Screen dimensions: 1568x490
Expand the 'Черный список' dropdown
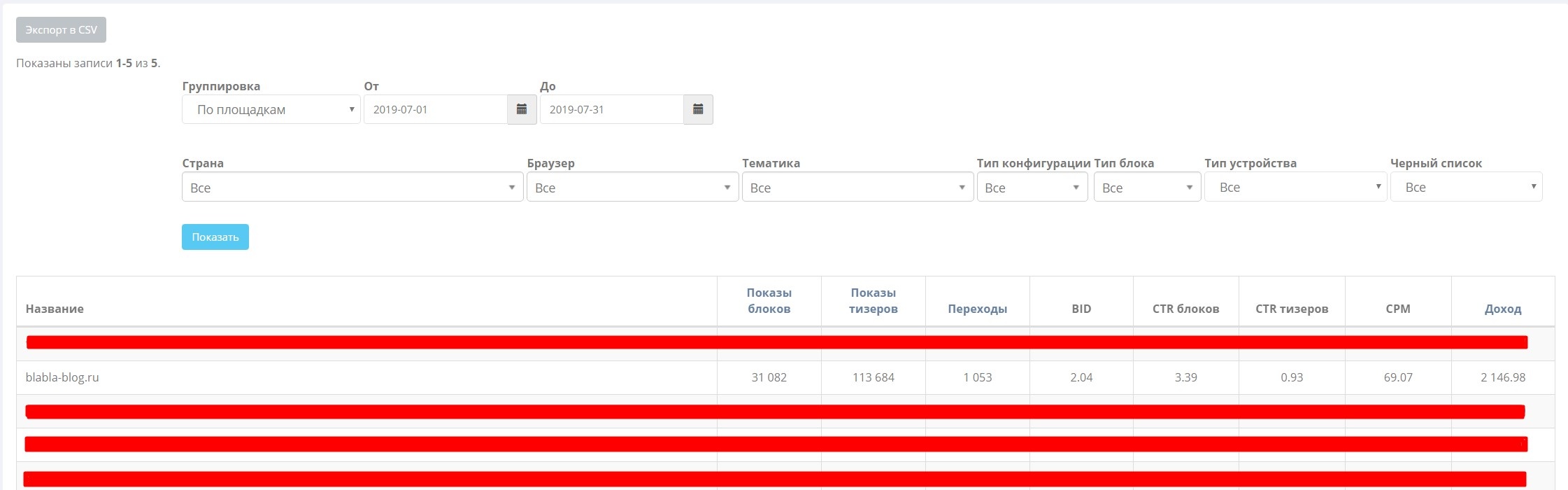tap(1467, 187)
